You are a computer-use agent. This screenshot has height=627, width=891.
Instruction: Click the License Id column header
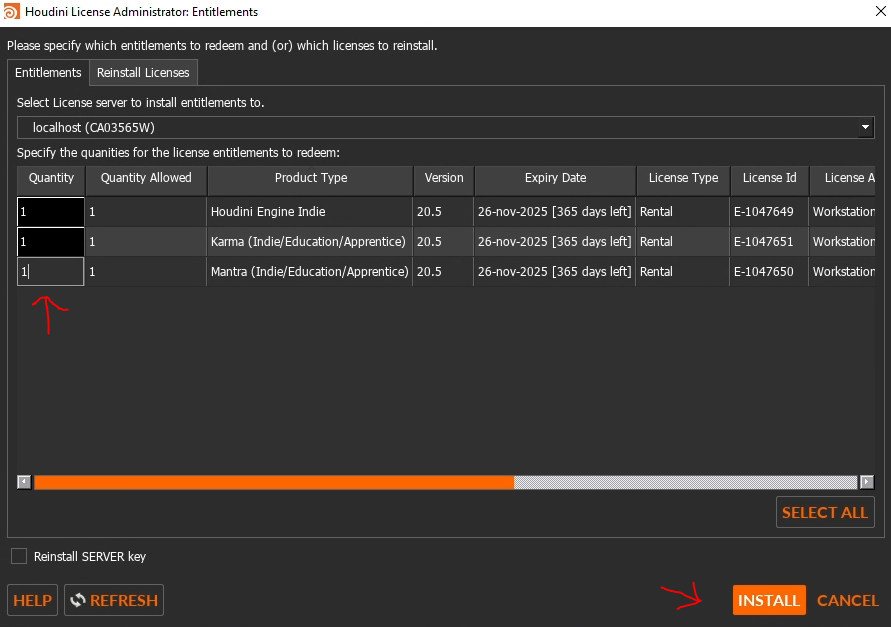click(x=770, y=178)
